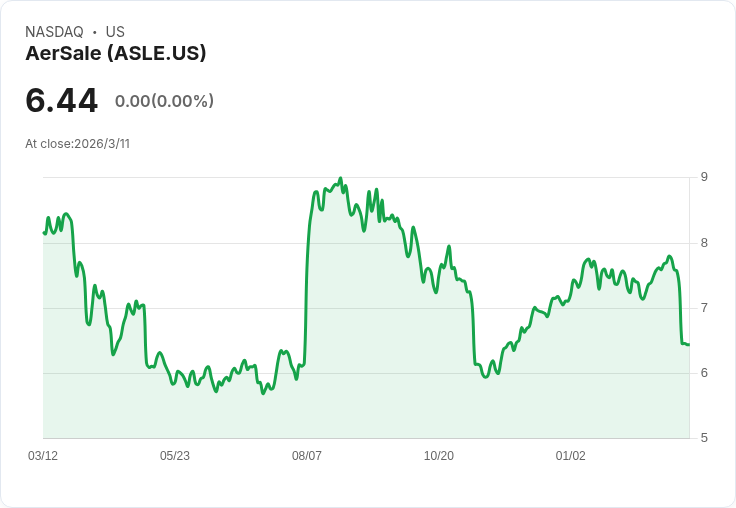Click the leftmost start of the price line
The image size is (736, 508).
[x=44, y=233]
